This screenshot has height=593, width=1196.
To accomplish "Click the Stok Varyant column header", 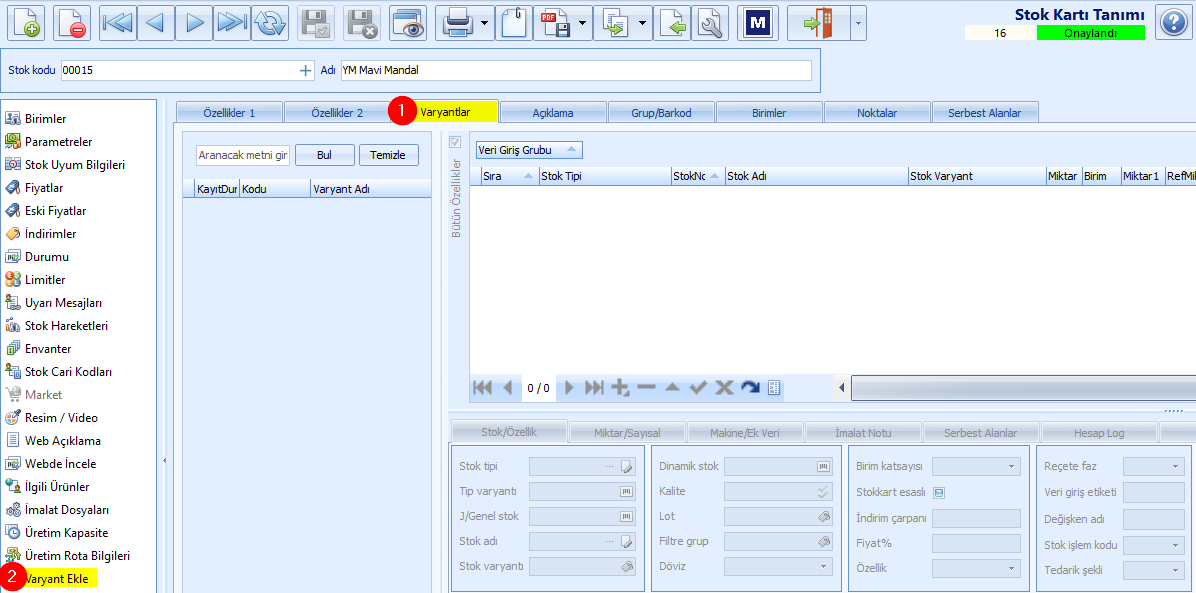I will pyautogui.click(x=977, y=176).
